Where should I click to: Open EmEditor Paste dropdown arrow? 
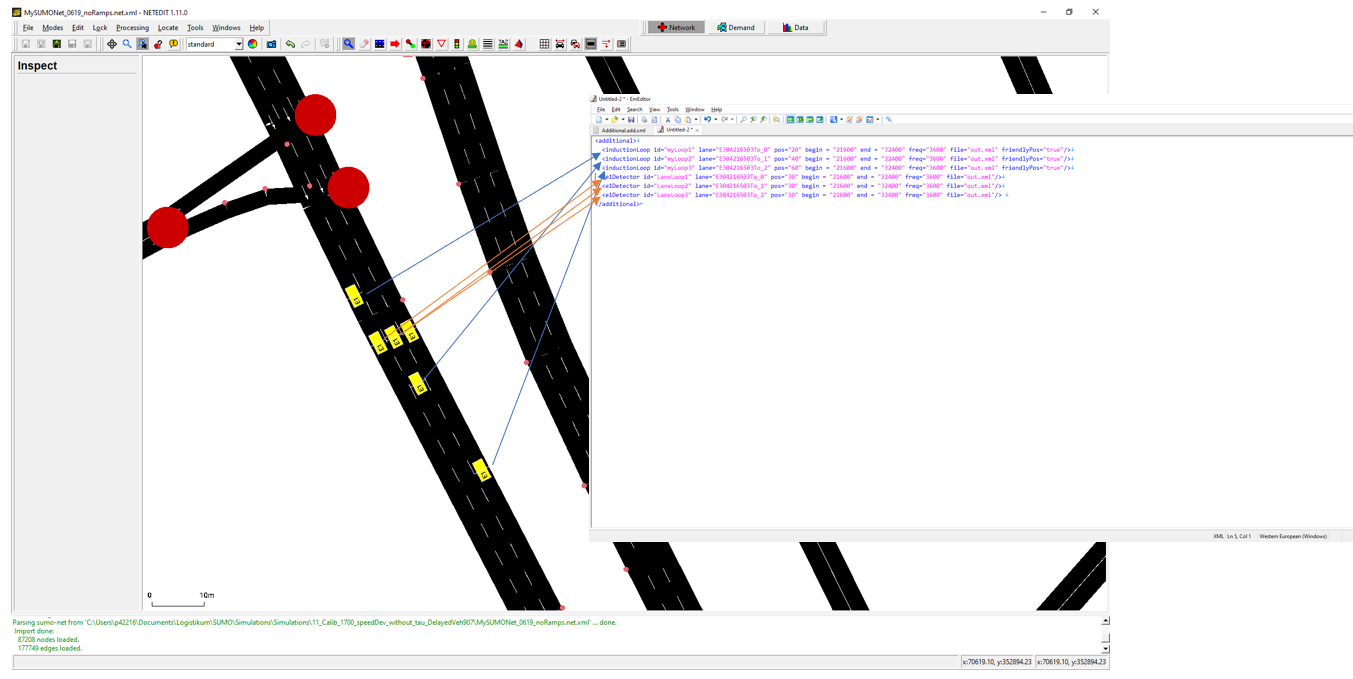pyautogui.click(x=696, y=120)
